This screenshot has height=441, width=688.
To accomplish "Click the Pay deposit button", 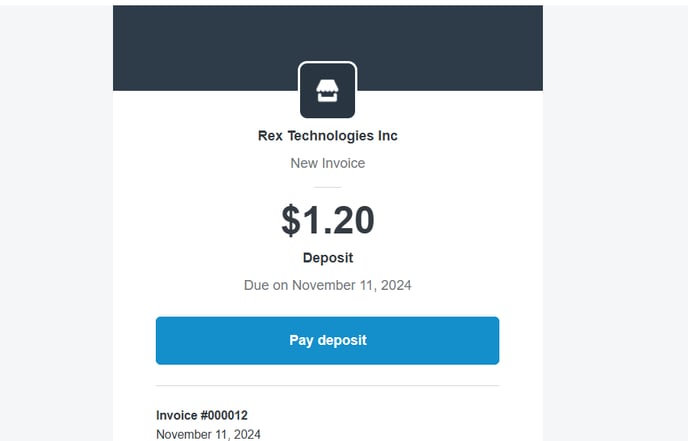I will tap(327, 341).
